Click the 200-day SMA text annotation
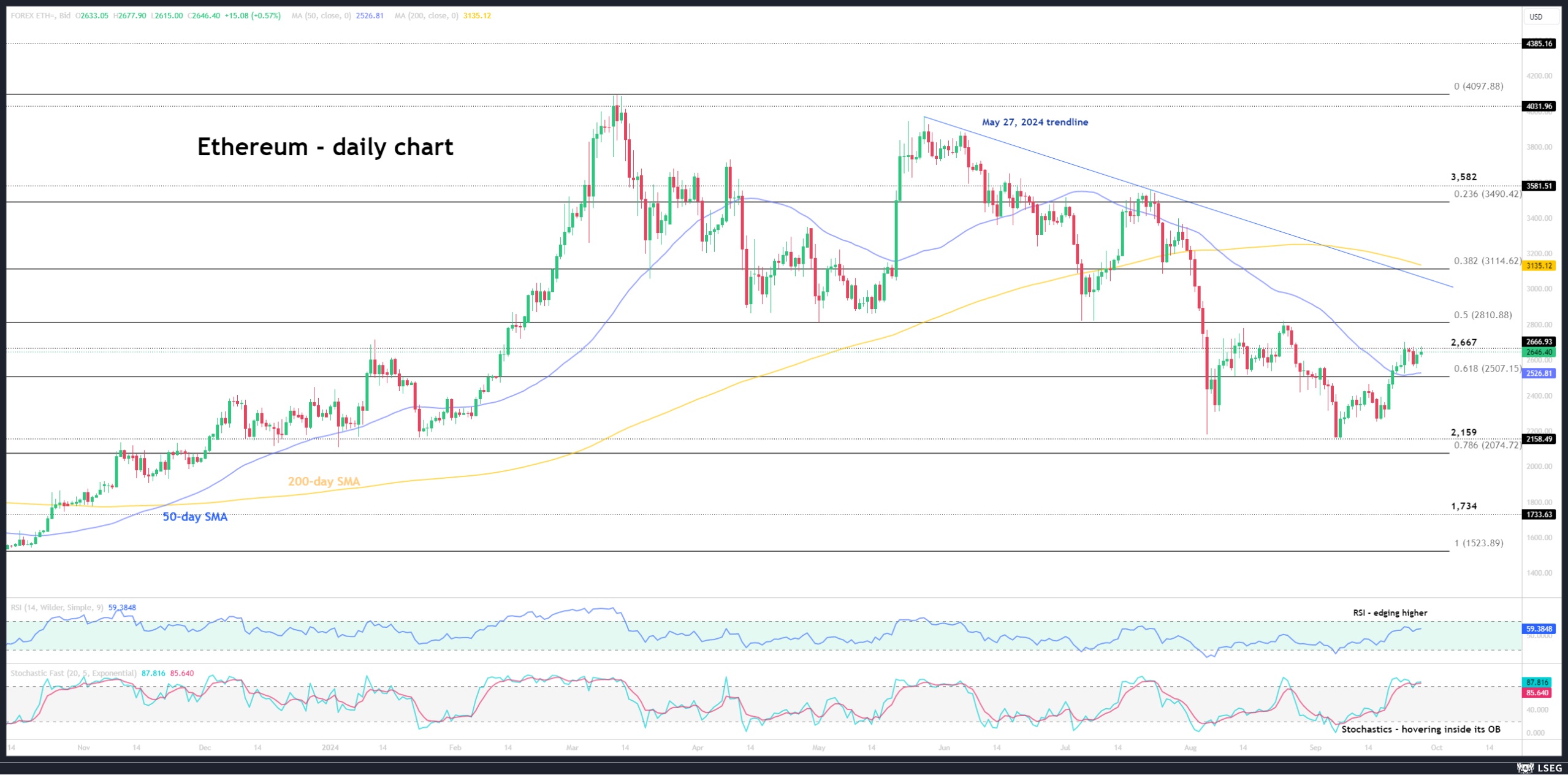 click(324, 481)
